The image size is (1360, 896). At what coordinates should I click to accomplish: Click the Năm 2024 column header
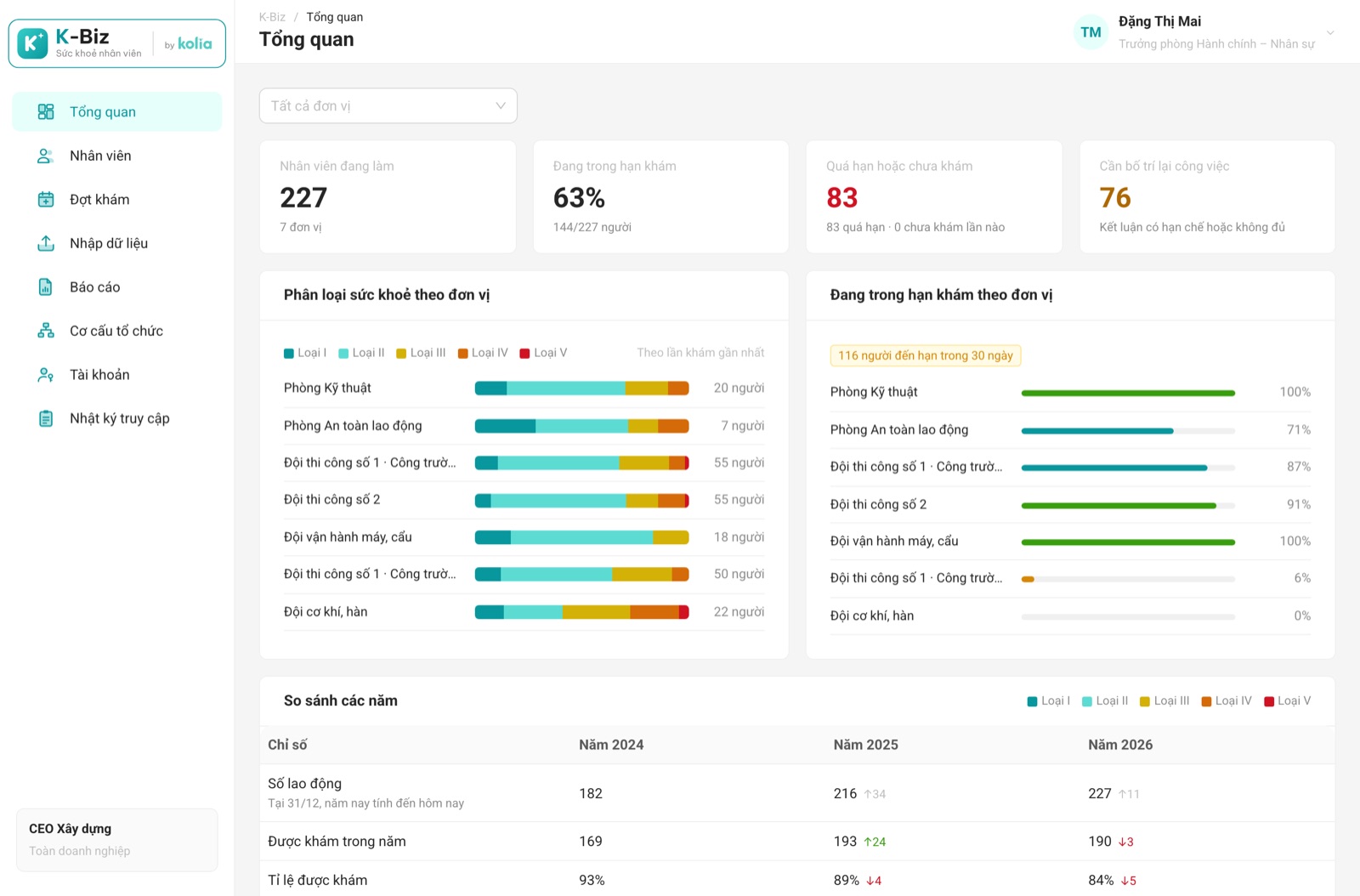pyautogui.click(x=611, y=745)
